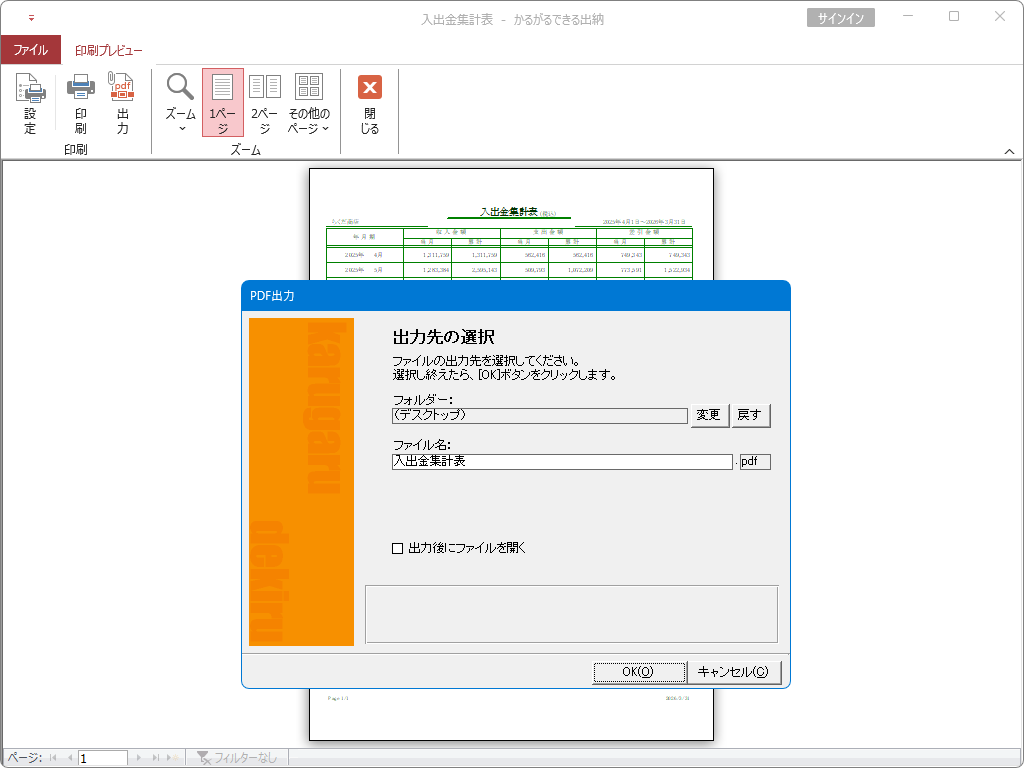Enable 出力後にファイルを開く checkbox
This screenshot has width=1024, height=768.
(398, 548)
